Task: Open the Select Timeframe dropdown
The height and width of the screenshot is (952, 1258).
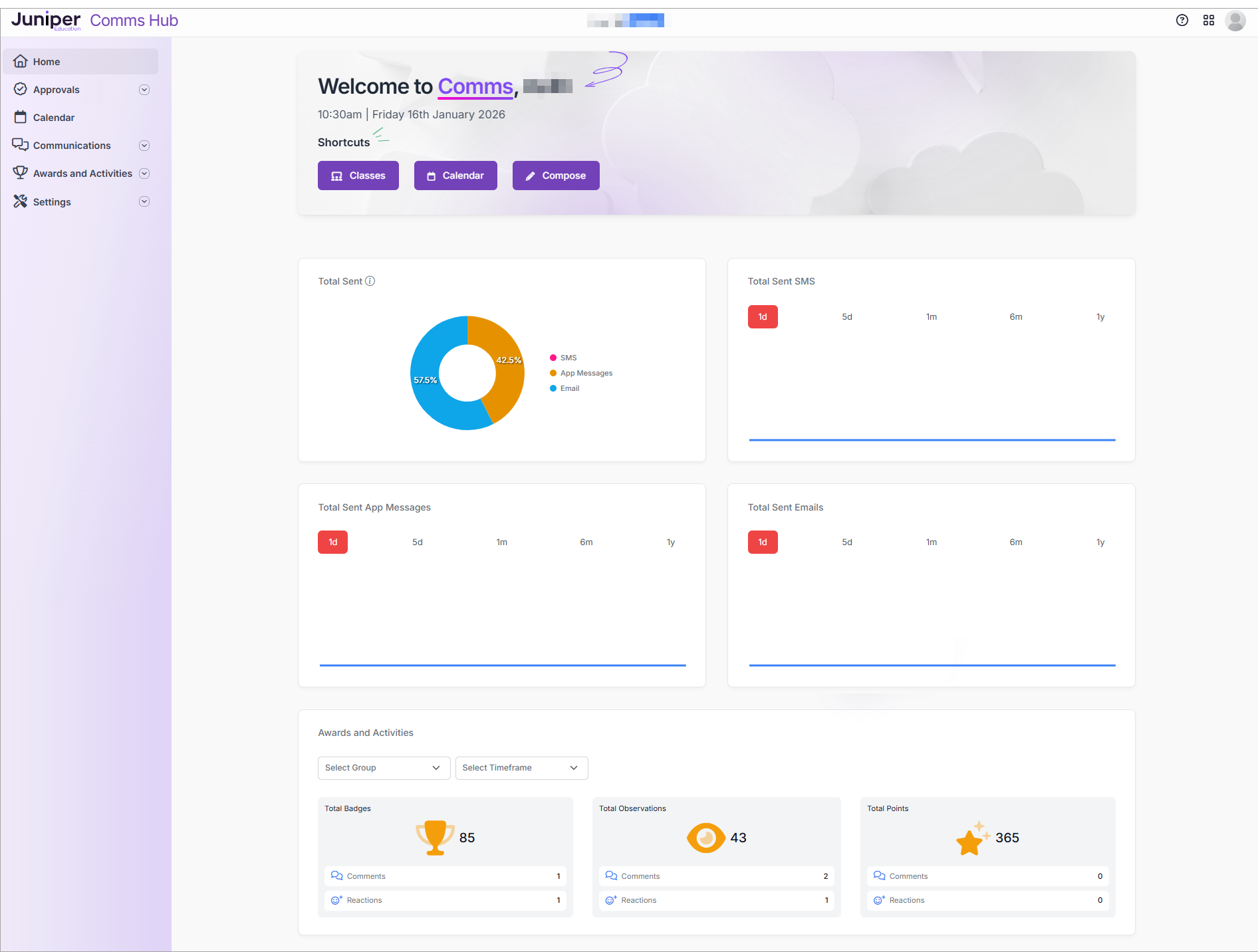Action: (521, 768)
